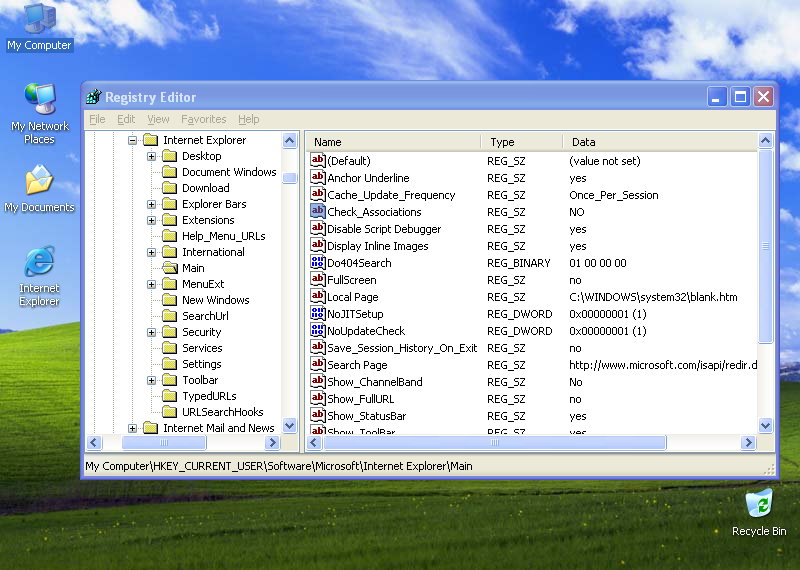Click the DWORD icon of NoJITSetup
Image resolution: width=800 pixels, height=570 pixels.
317,313
